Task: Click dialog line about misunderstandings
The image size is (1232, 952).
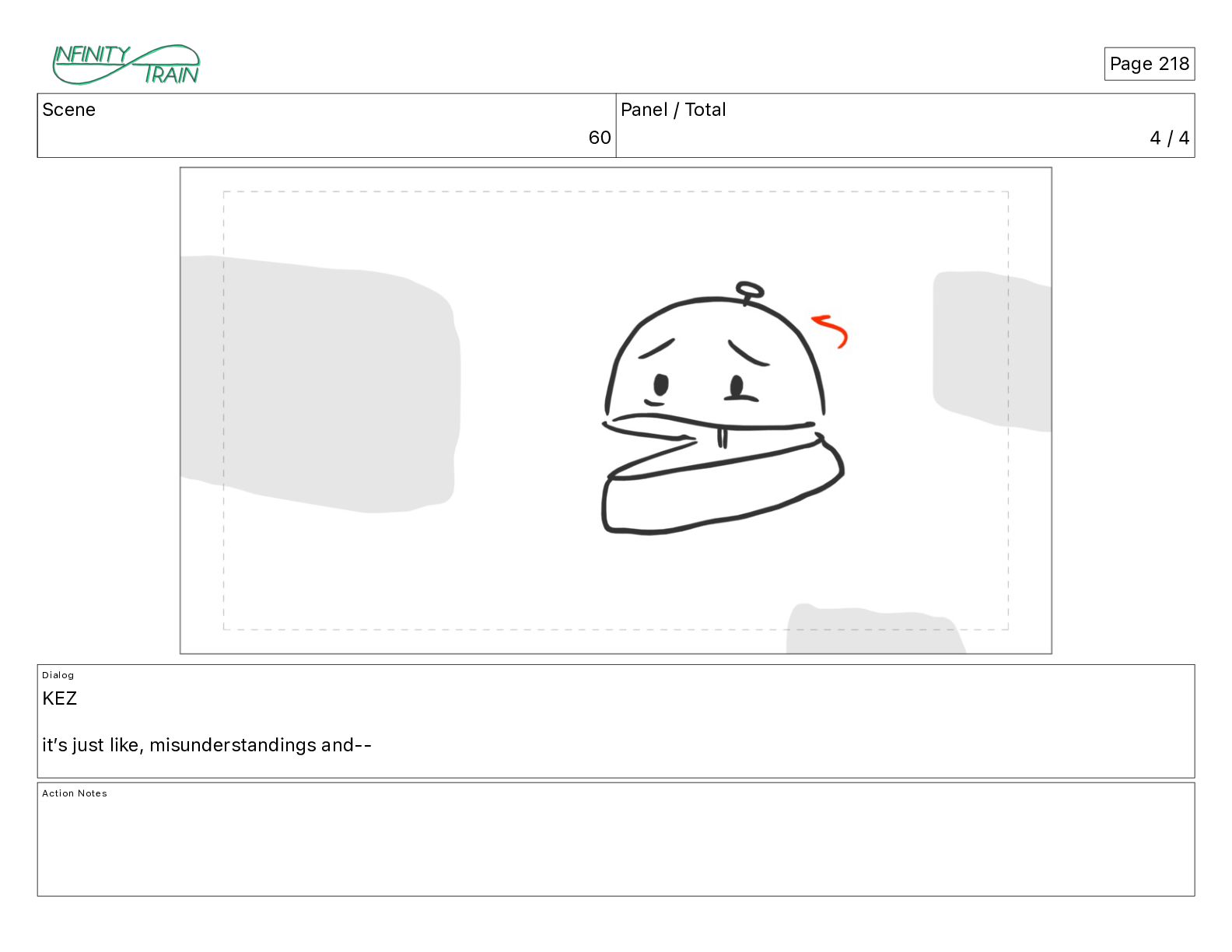Action: [207, 745]
